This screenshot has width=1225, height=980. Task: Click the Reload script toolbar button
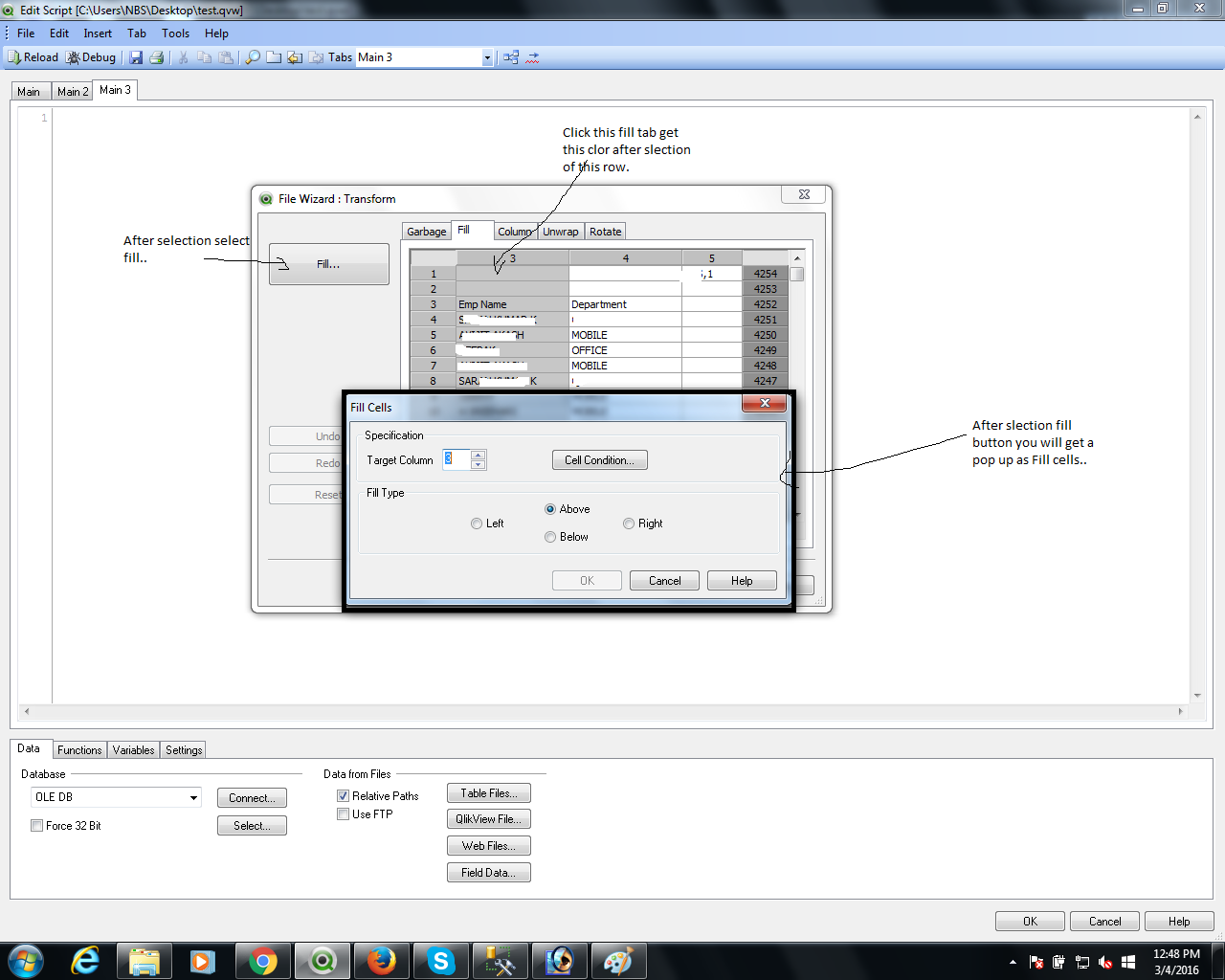[x=33, y=57]
